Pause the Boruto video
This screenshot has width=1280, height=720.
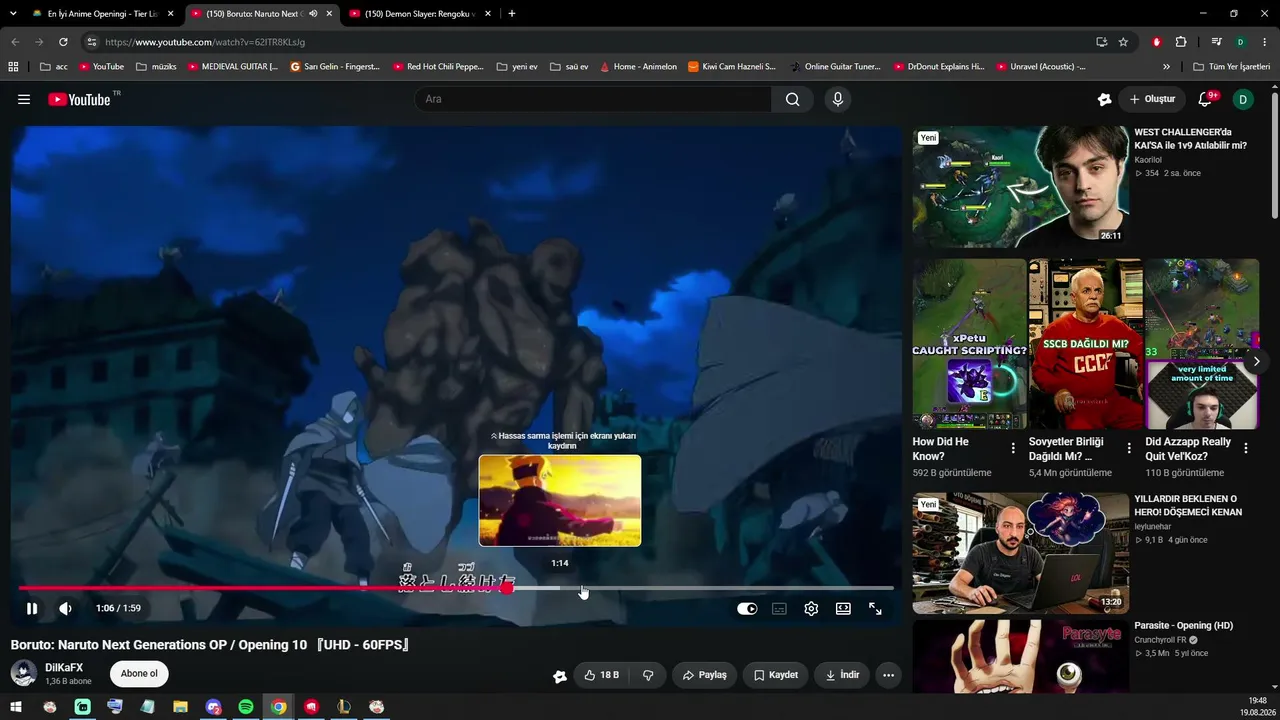coord(32,608)
